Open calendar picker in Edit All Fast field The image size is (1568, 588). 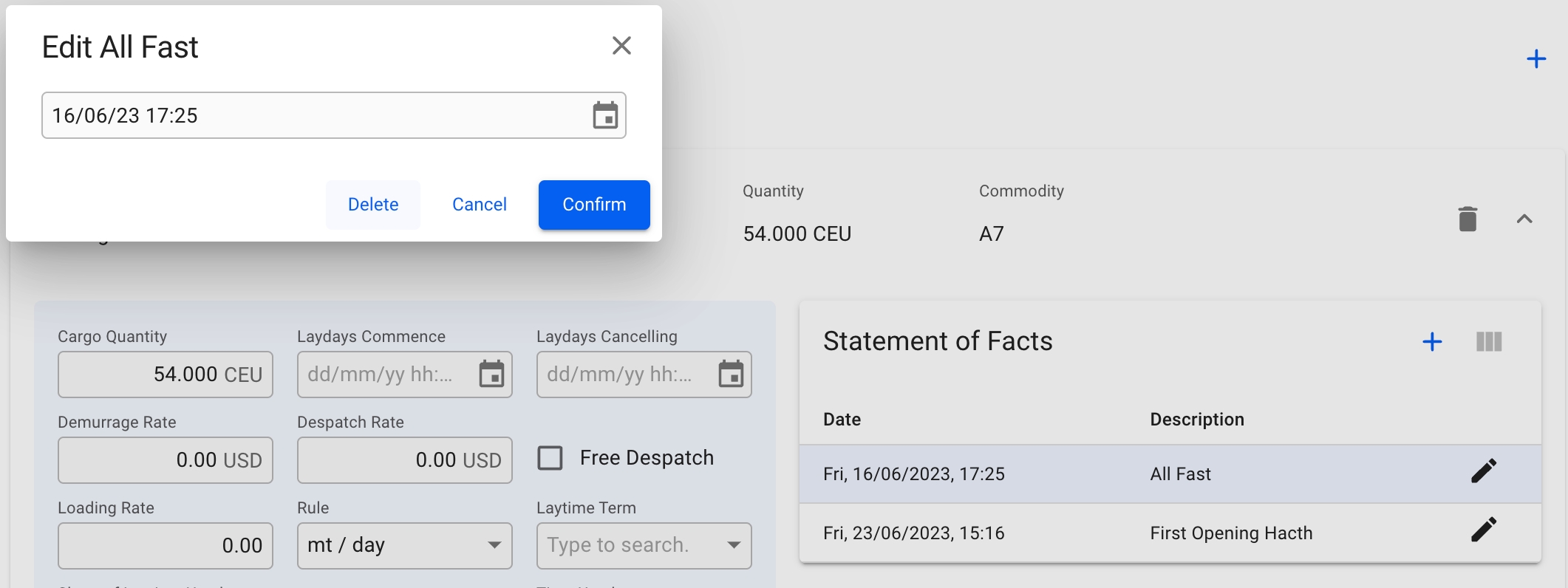click(x=604, y=116)
